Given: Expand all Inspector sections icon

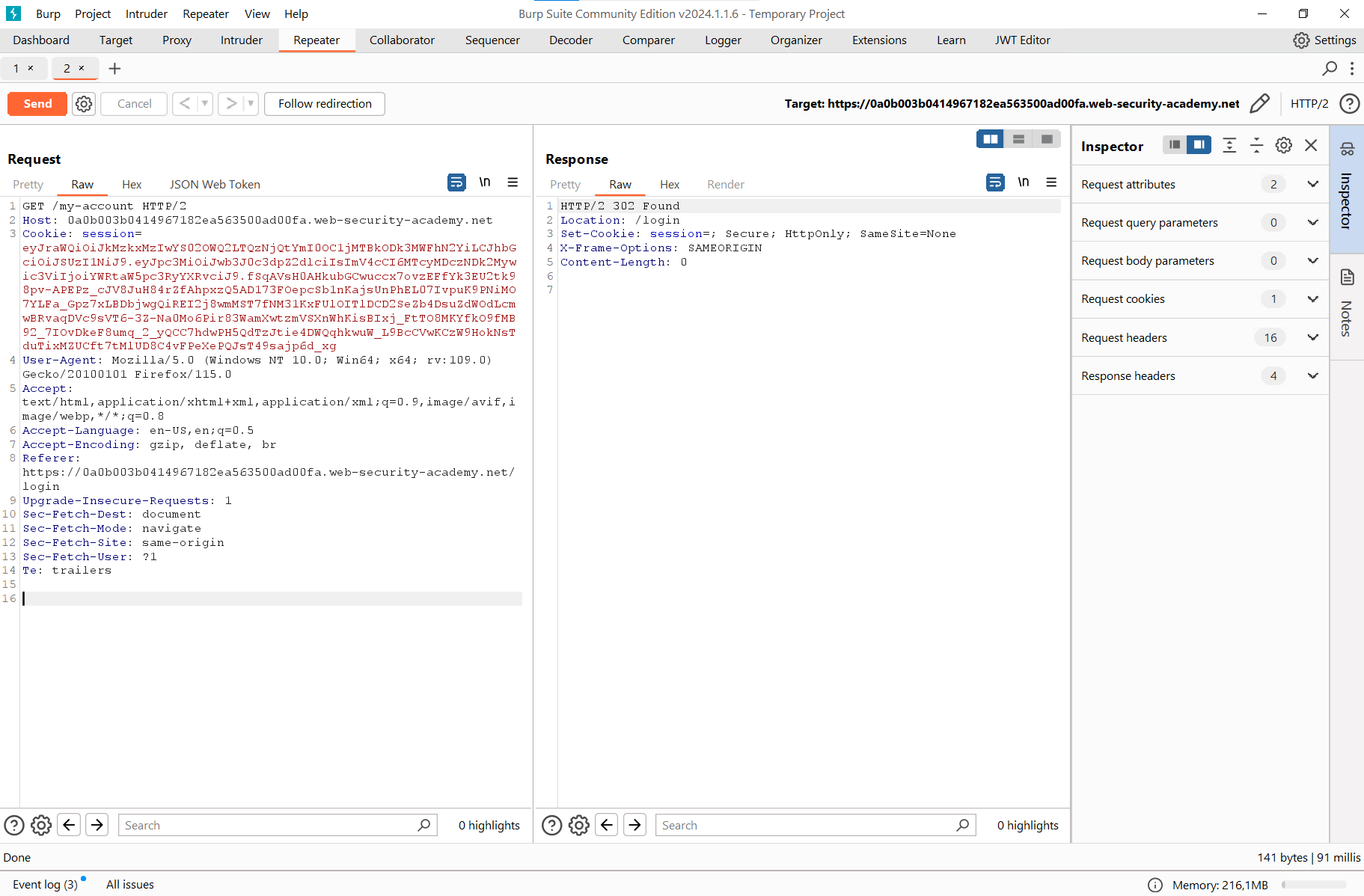Looking at the screenshot, I should (x=1229, y=145).
